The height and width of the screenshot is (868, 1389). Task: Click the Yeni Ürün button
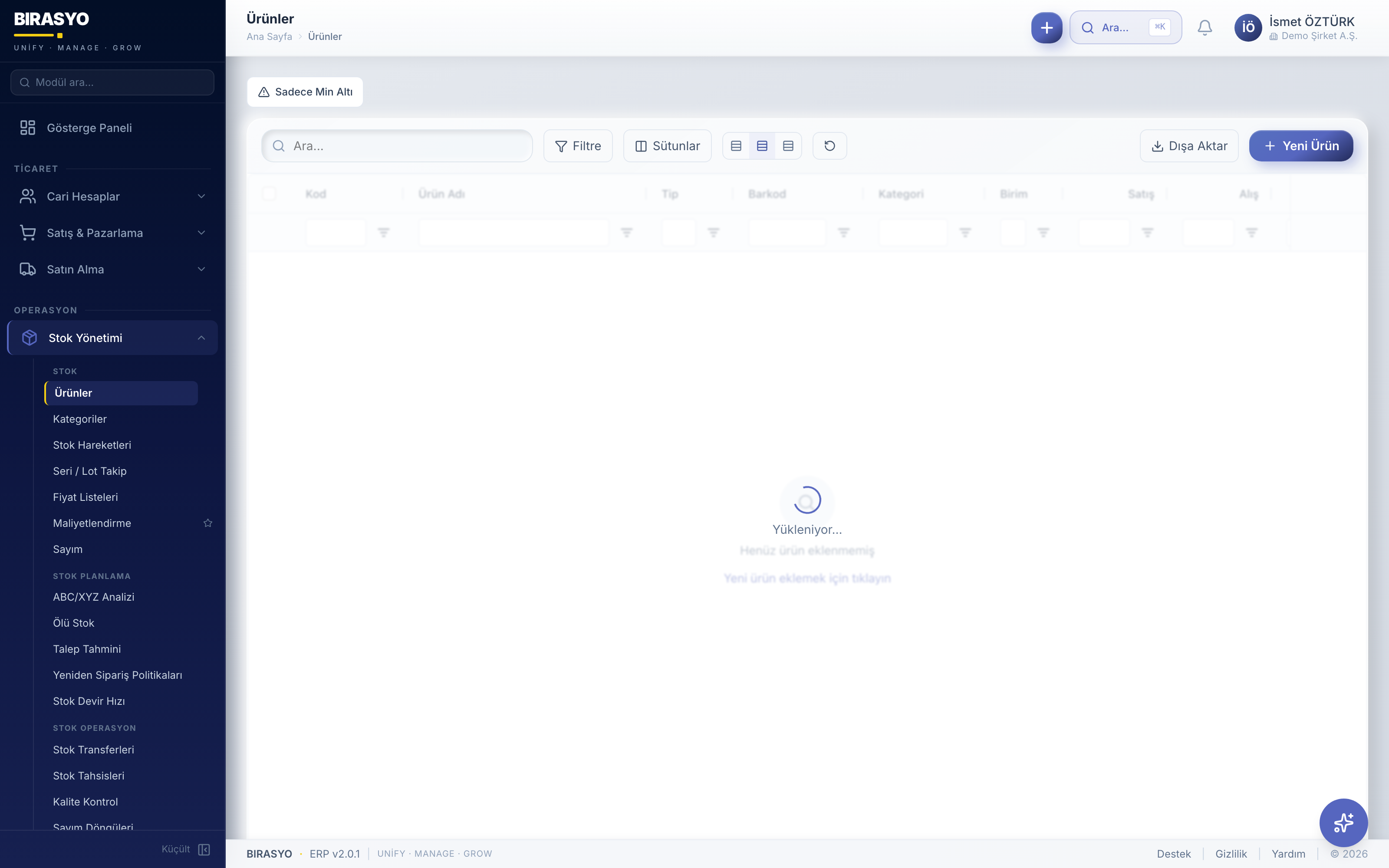tap(1300, 146)
